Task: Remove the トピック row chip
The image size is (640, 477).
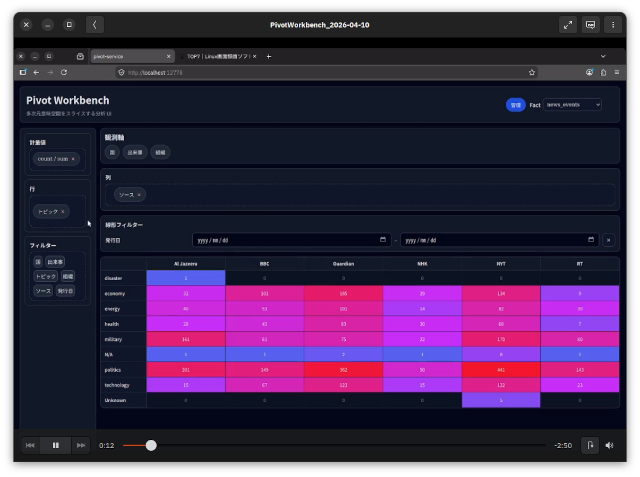Action: (x=63, y=212)
